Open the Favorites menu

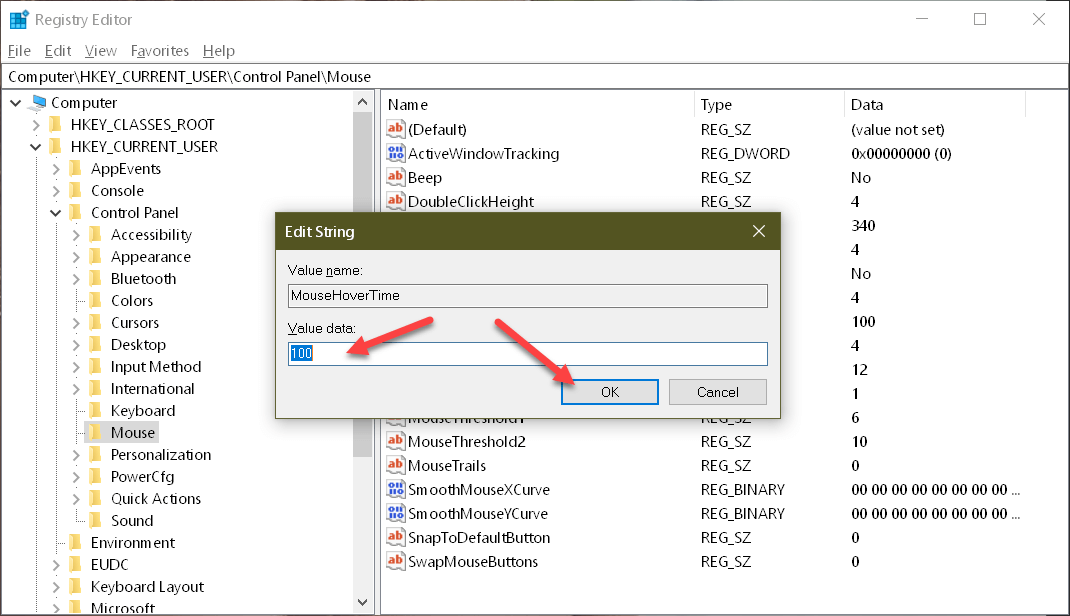click(x=160, y=50)
